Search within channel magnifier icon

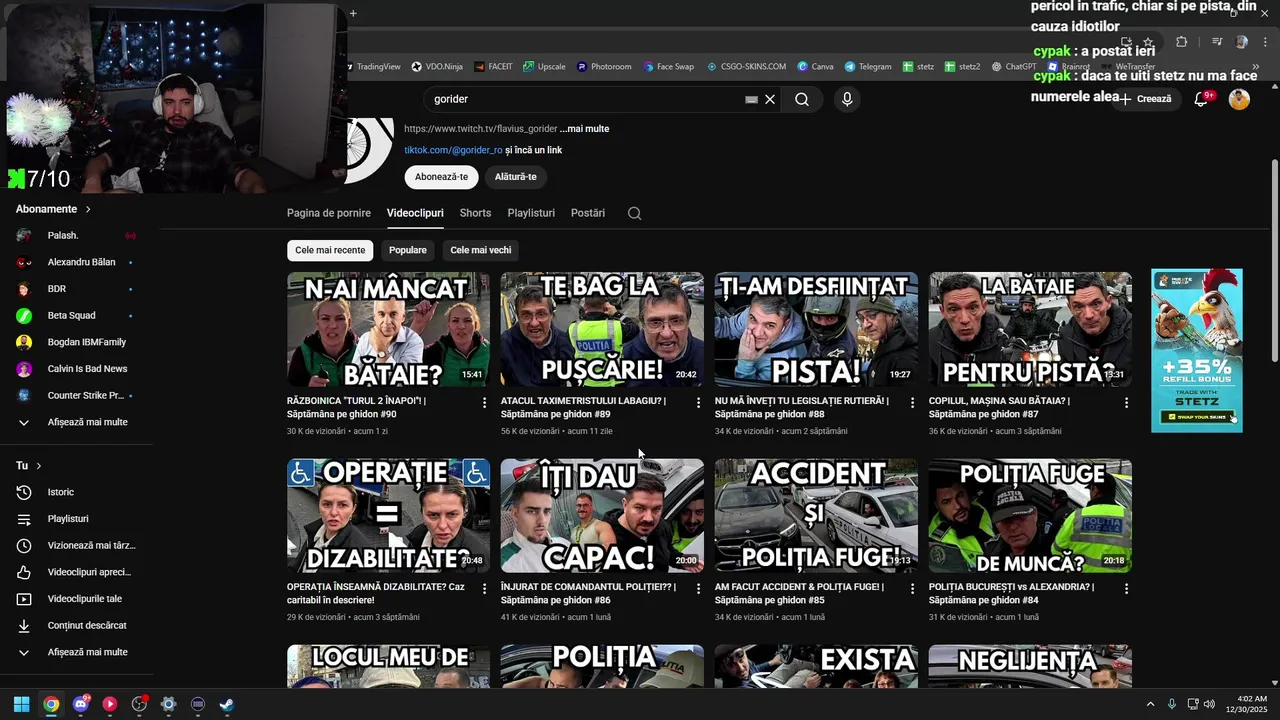click(x=634, y=213)
